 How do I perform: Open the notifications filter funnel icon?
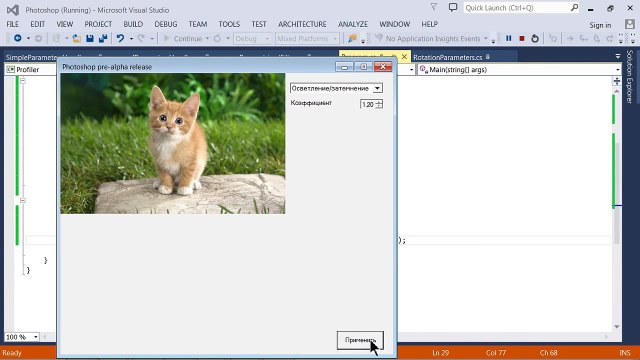coord(434,7)
